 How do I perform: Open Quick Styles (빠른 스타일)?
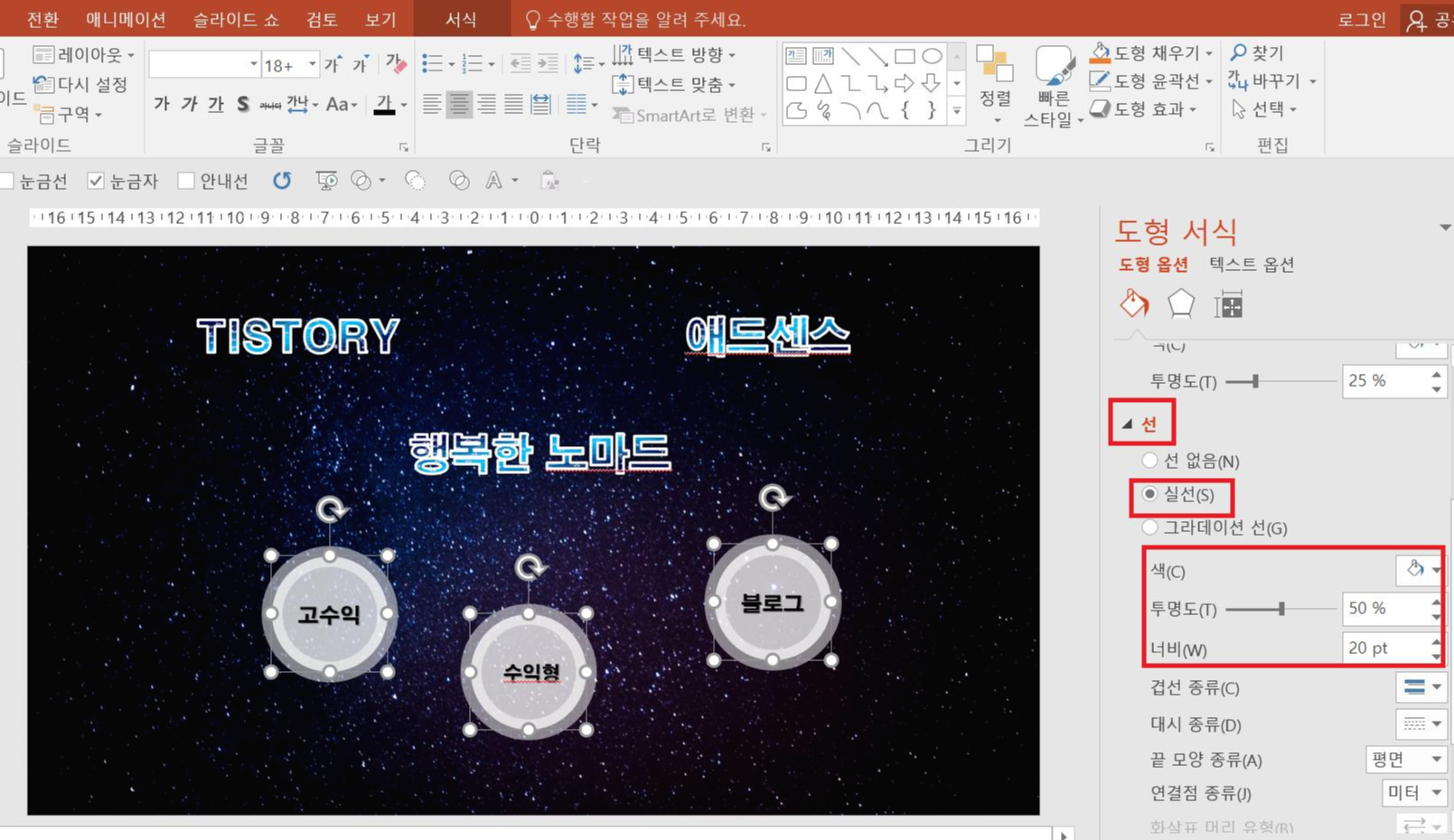click(x=1053, y=86)
